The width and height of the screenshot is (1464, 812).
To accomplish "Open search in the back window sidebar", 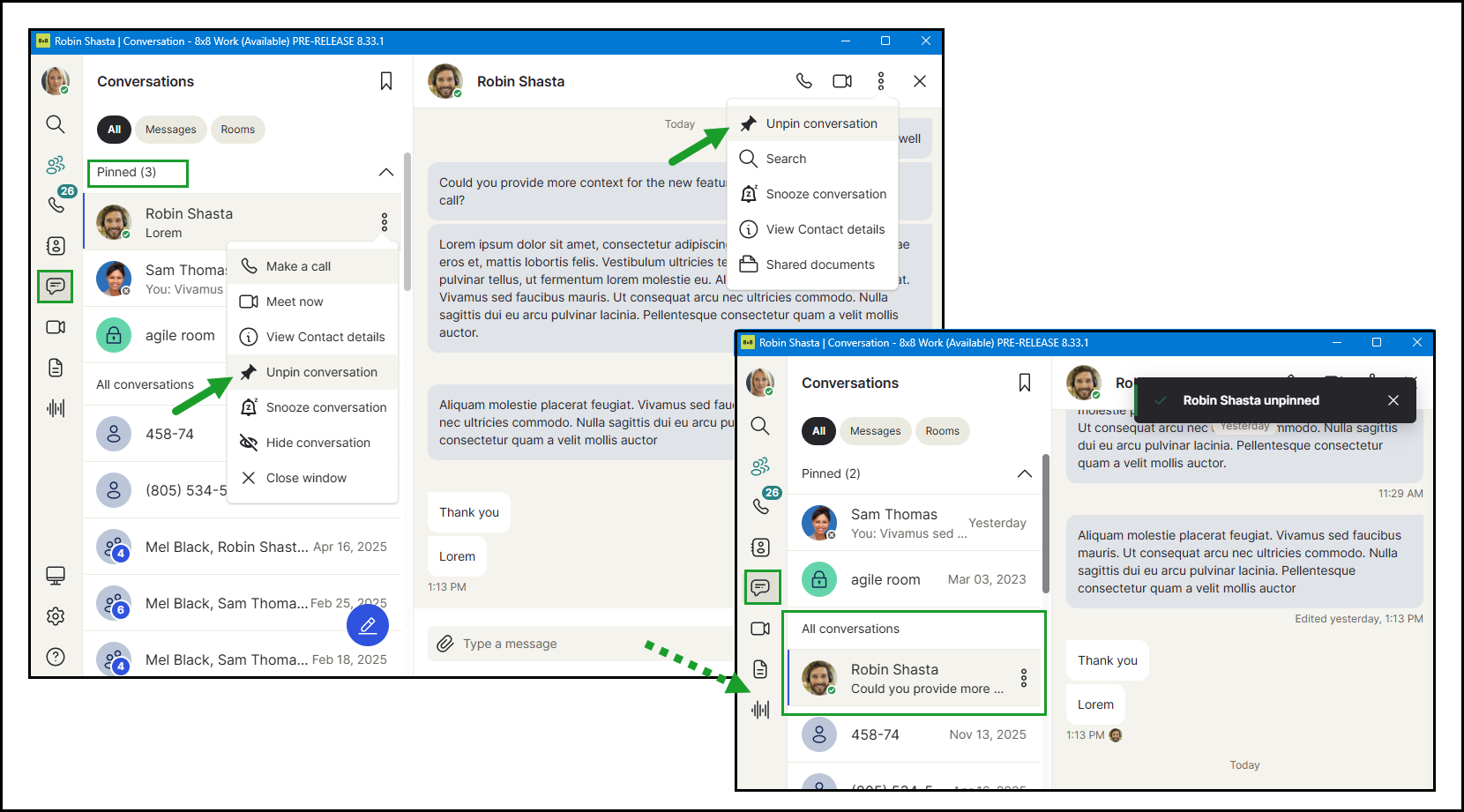I will (x=56, y=124).
